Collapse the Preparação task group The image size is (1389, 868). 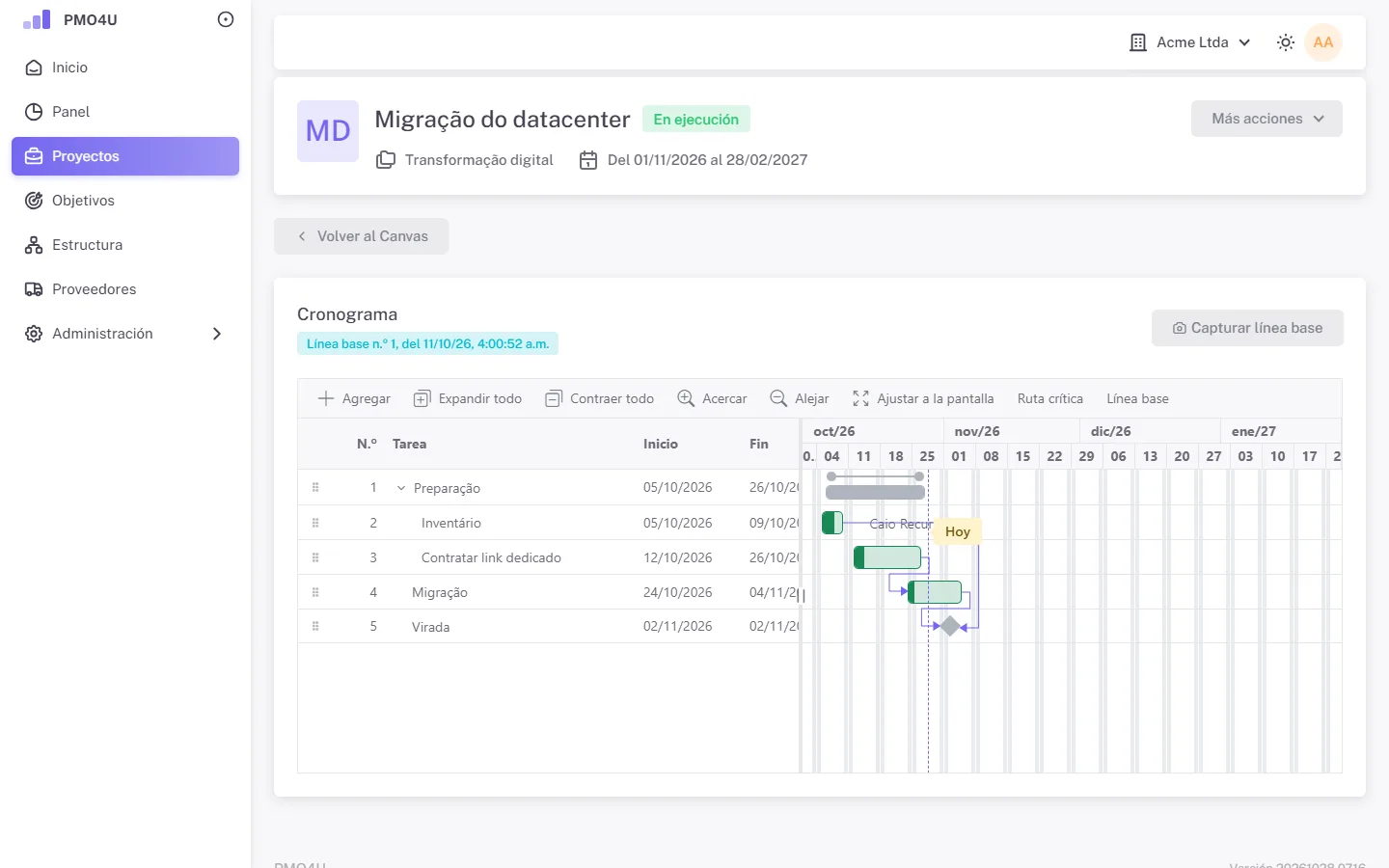401,488
